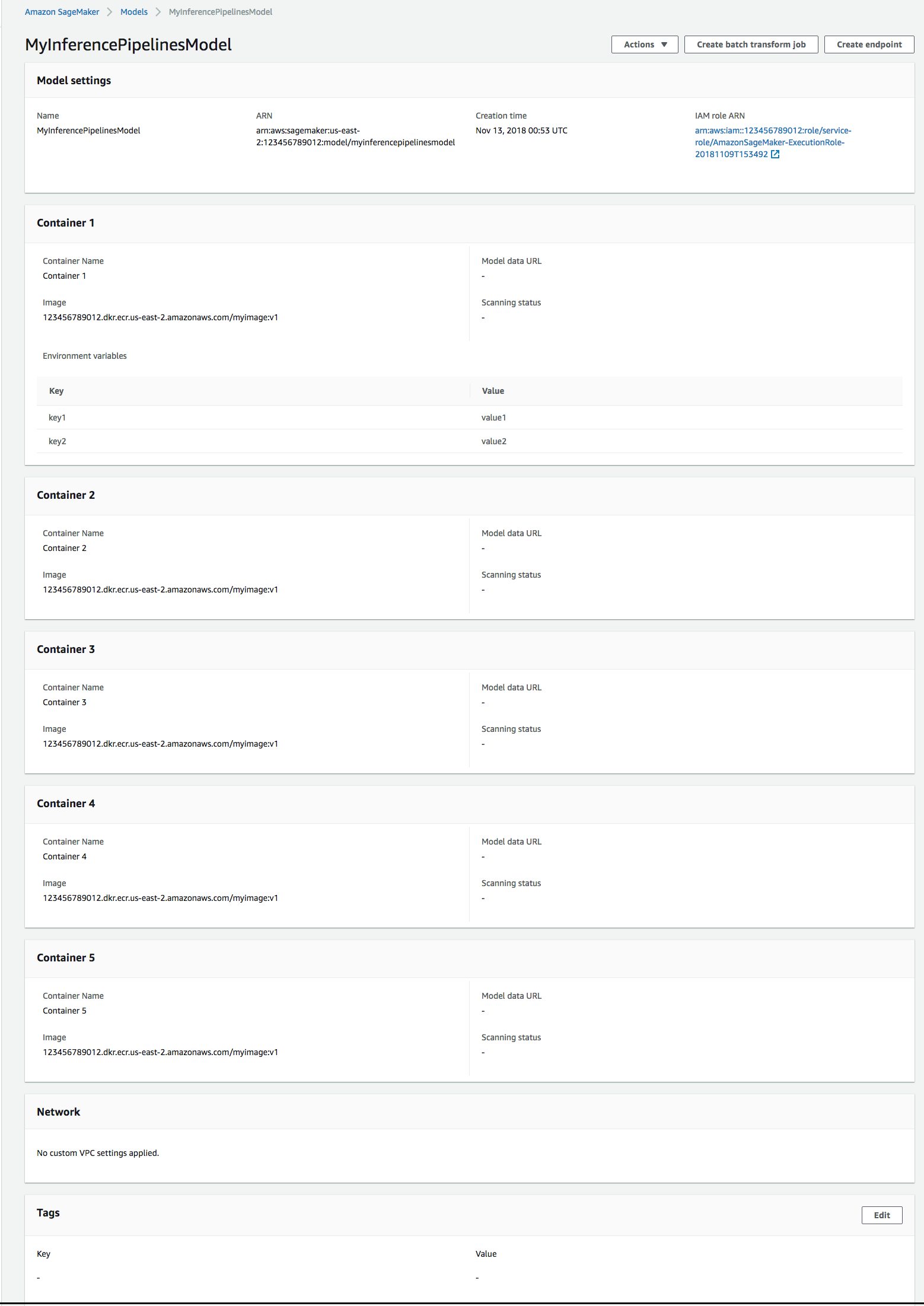This screenshot has width=924, height=1306.
Task: Select the key1 environment variable row
Action: pos(57,417)
